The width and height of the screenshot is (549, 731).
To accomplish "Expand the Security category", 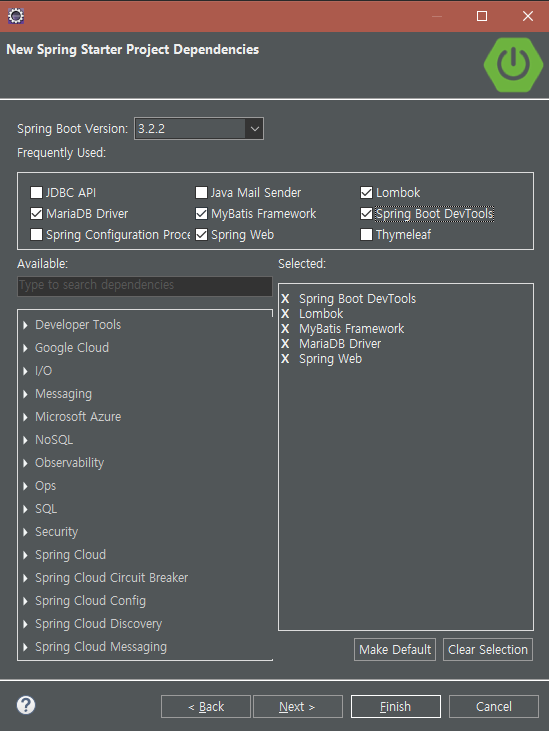I will (x=25, y=532).
